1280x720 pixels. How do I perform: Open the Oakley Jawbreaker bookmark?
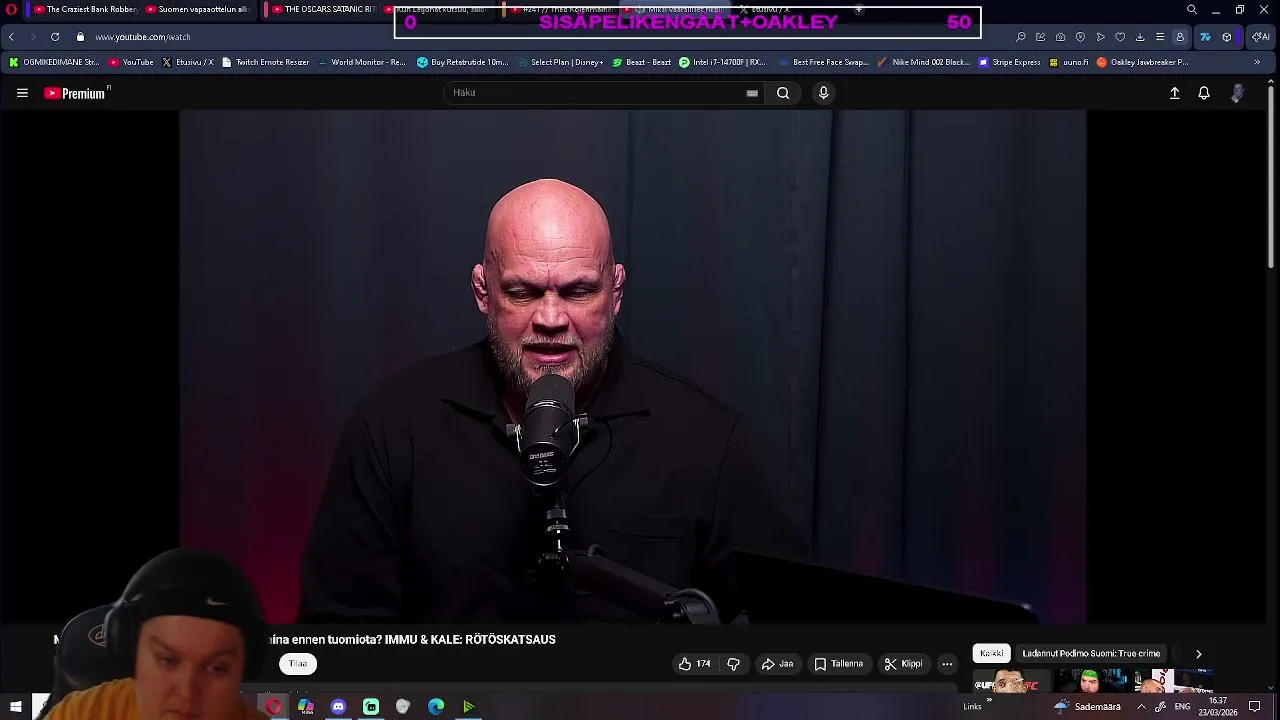coord(1142,62)
